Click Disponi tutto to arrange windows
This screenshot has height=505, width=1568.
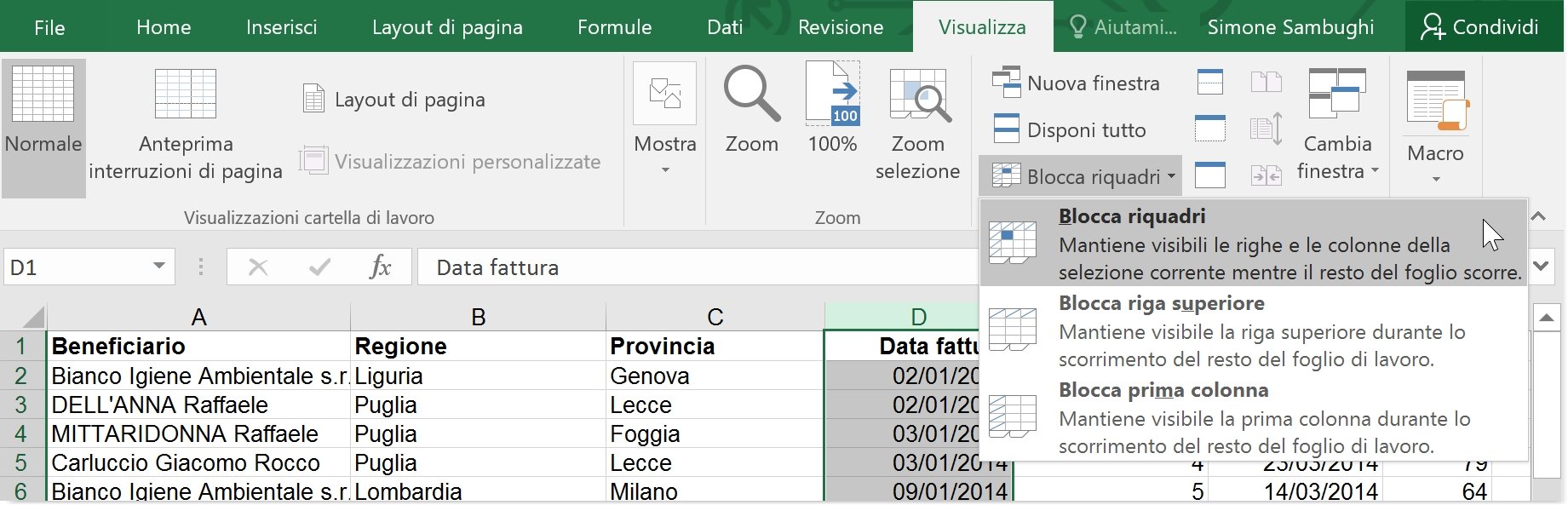1070,129
